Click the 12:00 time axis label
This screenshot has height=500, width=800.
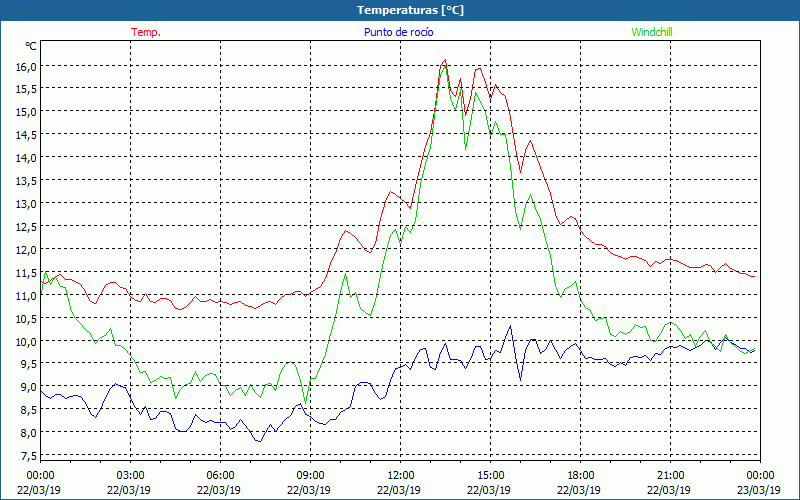tap(401, 476)
